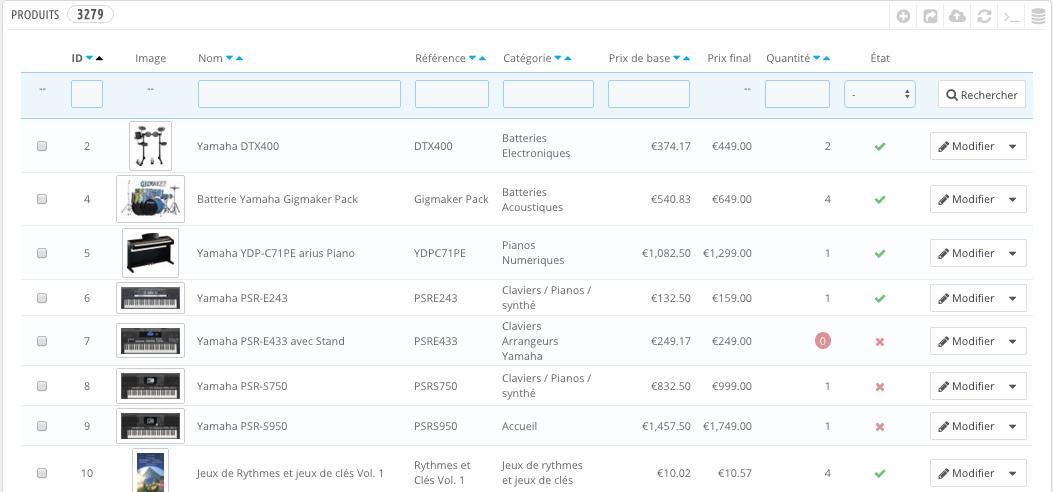Click the Nom filter input field
1053x492 pixels.
pyautogui.click(x=300, y=94)
